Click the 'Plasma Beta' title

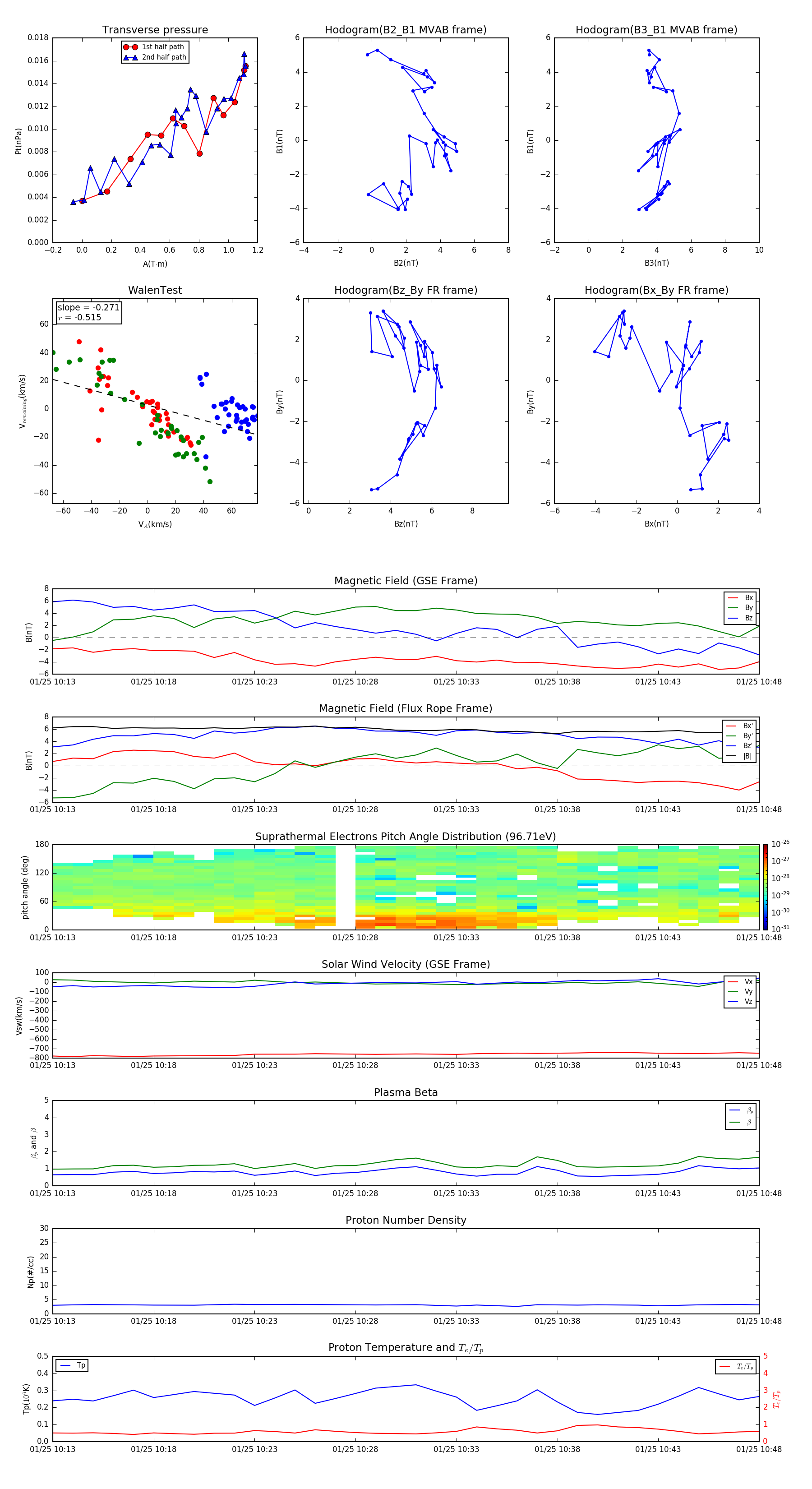[406, 1092]
